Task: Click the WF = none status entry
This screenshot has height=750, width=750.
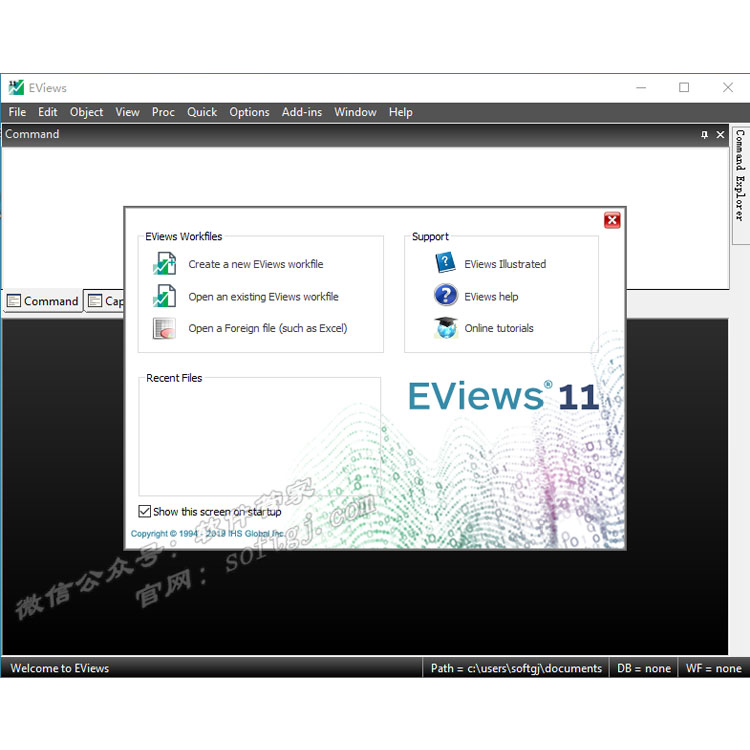Action: tap(713, 668)
